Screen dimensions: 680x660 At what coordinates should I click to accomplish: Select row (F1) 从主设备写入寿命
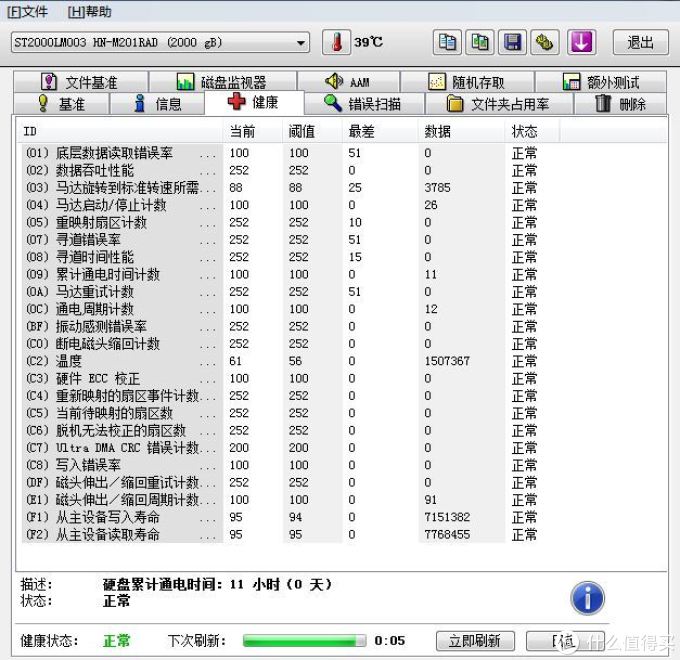click(282, 517)
